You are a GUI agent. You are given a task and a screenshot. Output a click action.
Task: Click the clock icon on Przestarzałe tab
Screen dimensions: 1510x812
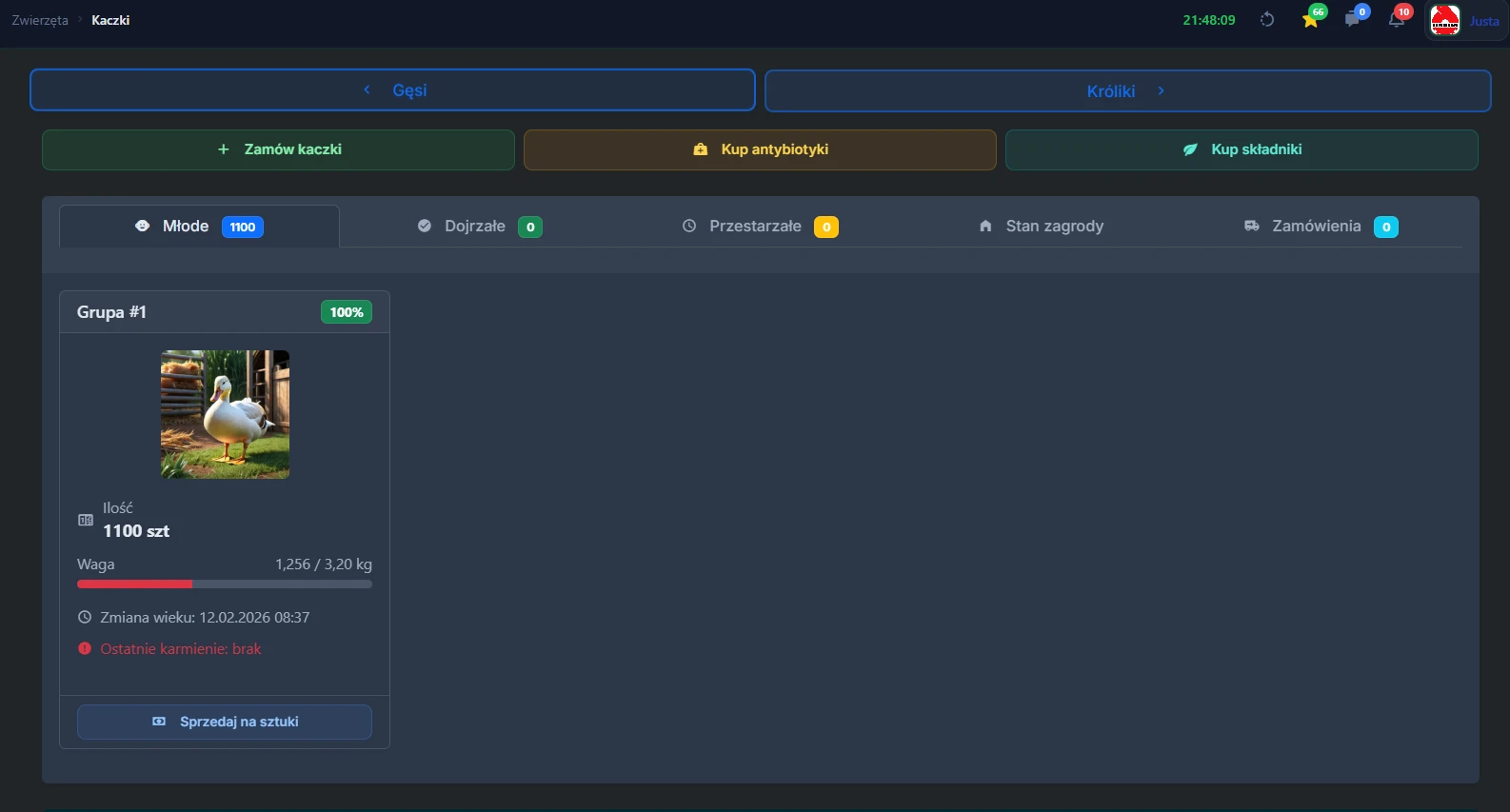click(689, 226)
